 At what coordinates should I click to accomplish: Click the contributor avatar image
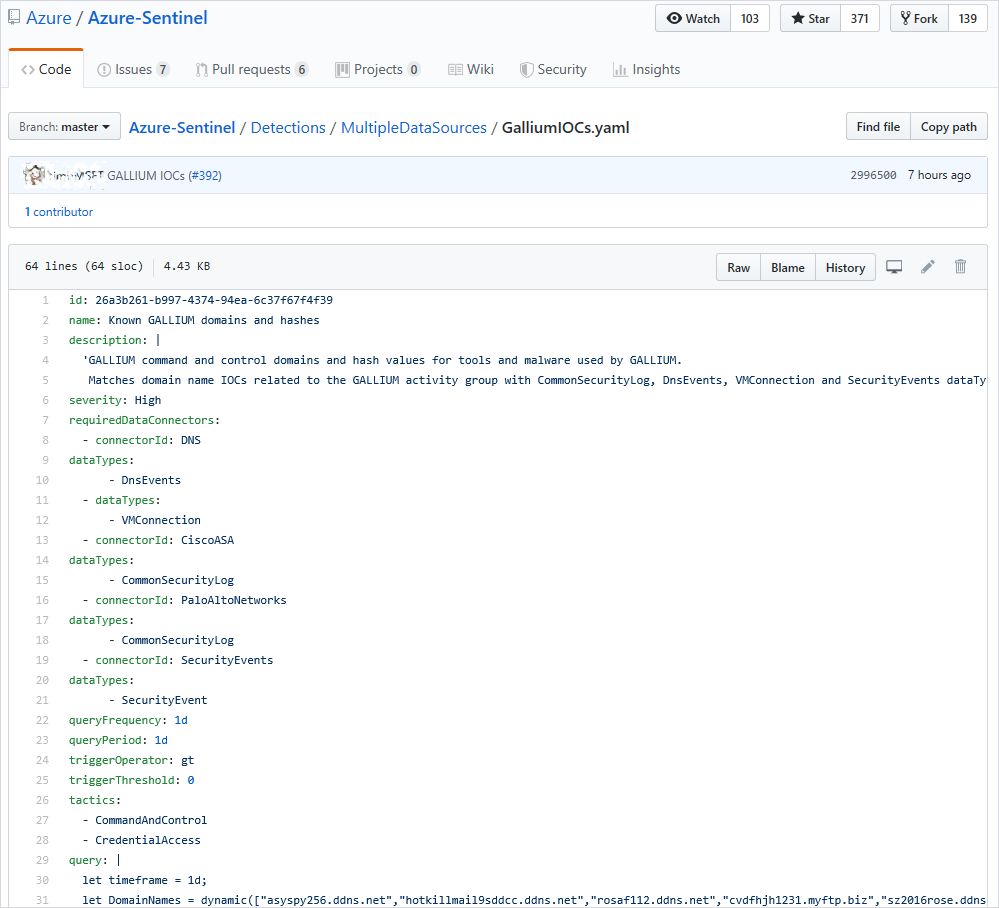coord(36,175)
